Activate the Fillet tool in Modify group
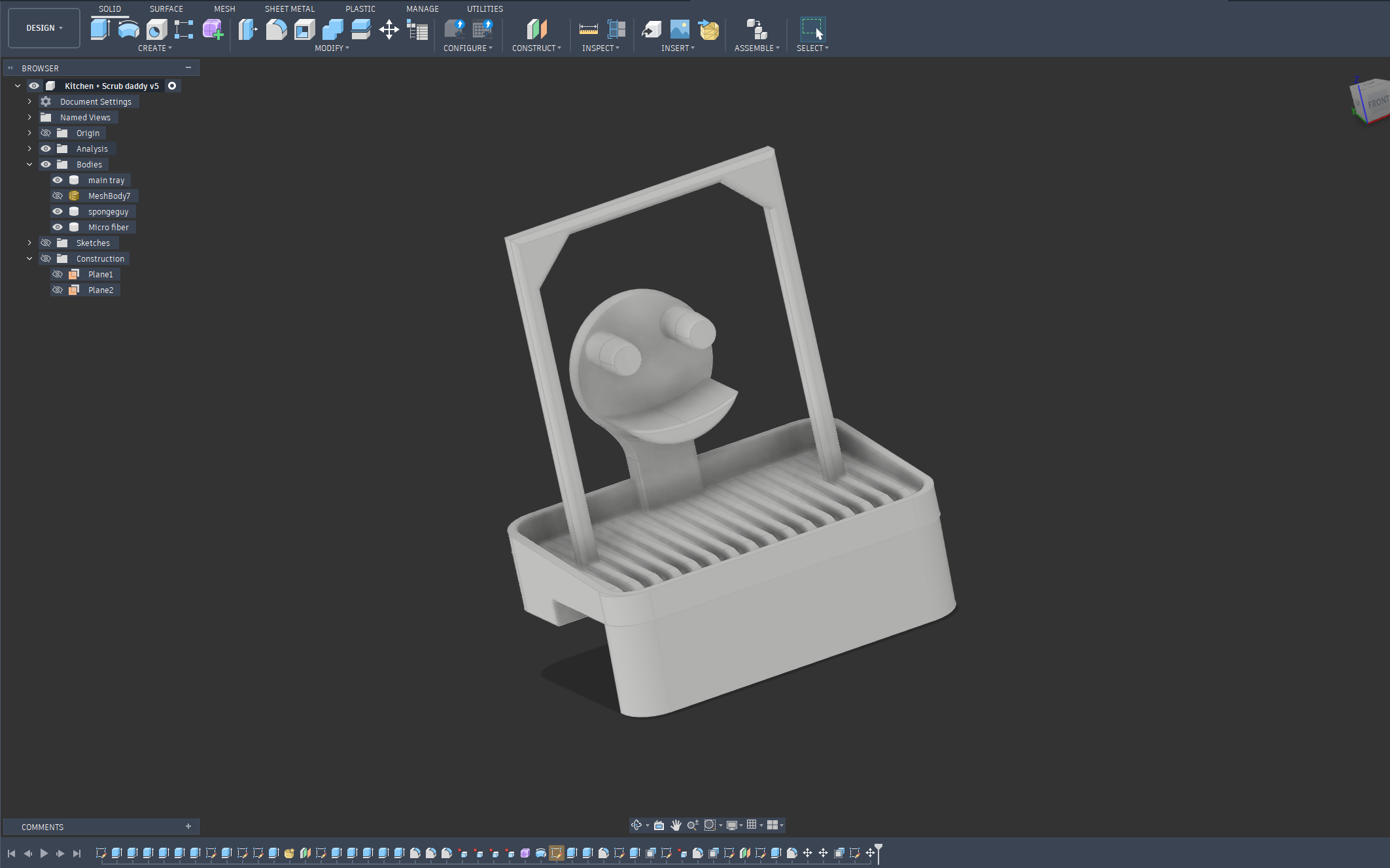This screenshot has width=1390, height=868. coord(275,29)
